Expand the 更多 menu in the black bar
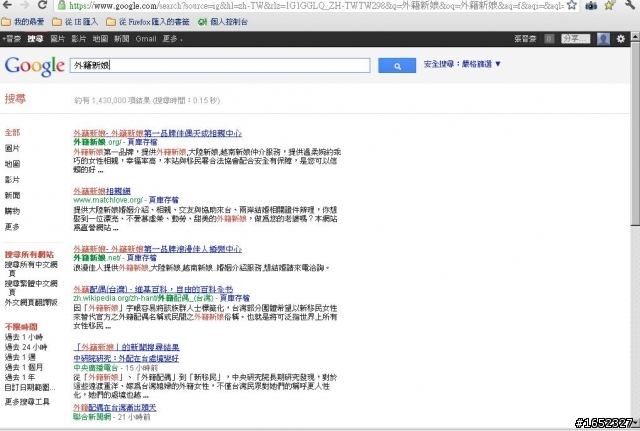640x431 pixels. [172, 39]
